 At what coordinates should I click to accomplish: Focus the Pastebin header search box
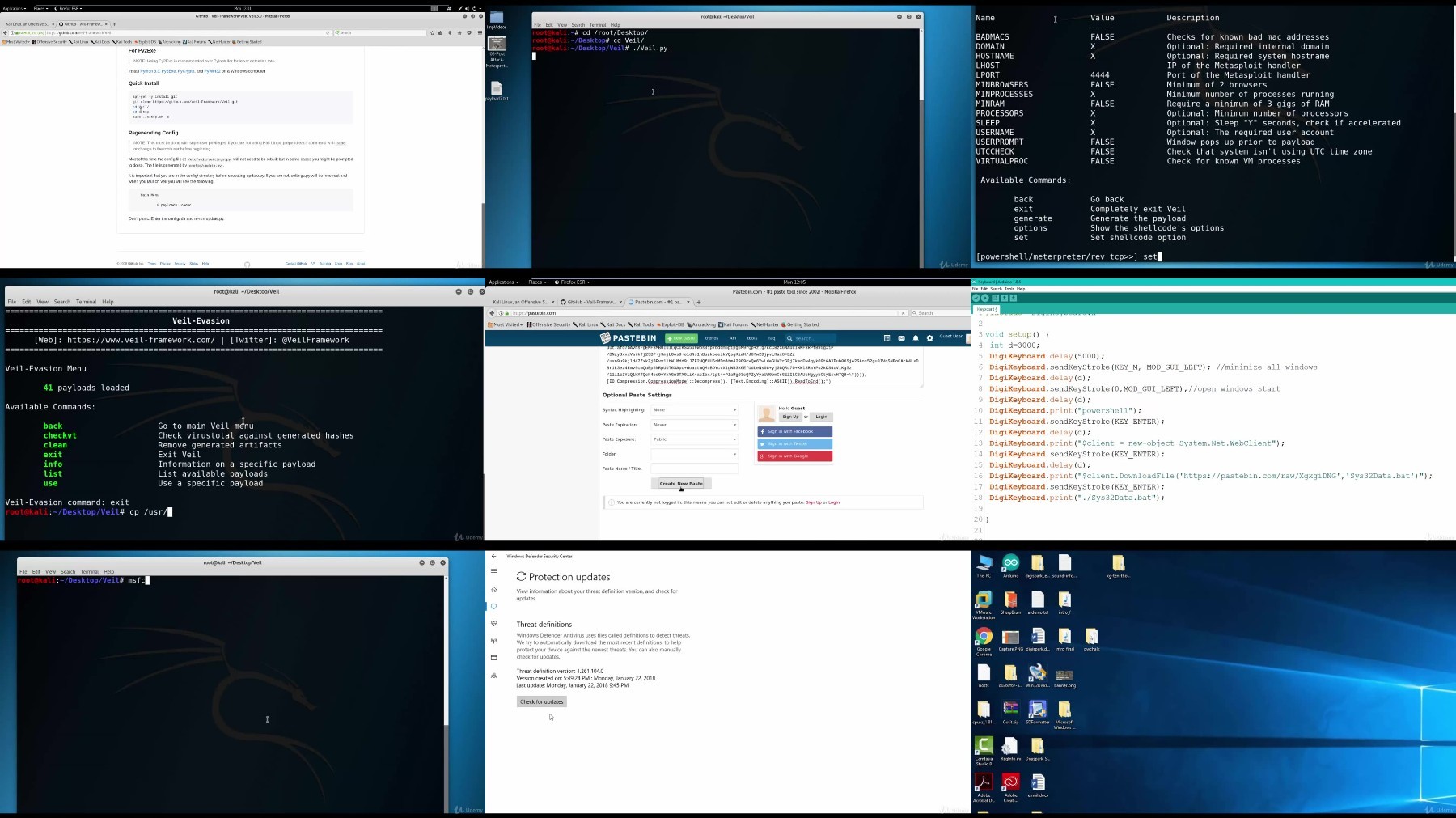[811, 338]
